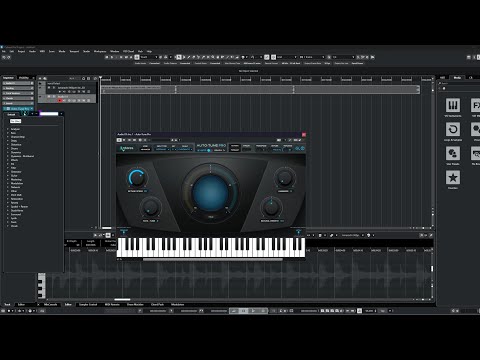Open the Auto-Tune Pro insert slot
Screen dimensions: 480x360
tap(18, 109)
